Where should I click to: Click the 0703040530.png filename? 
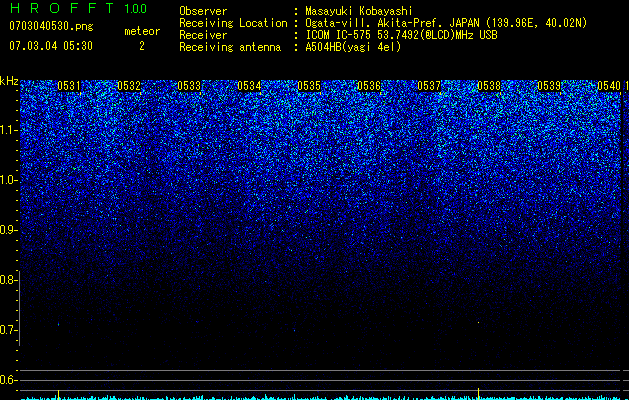pyautogui.click(x=51, y=27)
